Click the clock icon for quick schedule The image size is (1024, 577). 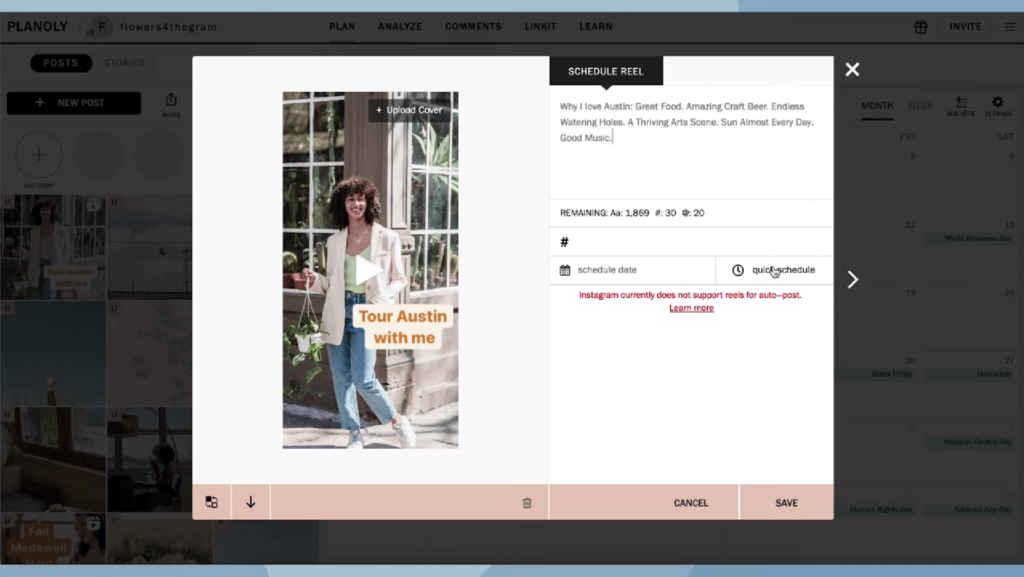(738, 270)
